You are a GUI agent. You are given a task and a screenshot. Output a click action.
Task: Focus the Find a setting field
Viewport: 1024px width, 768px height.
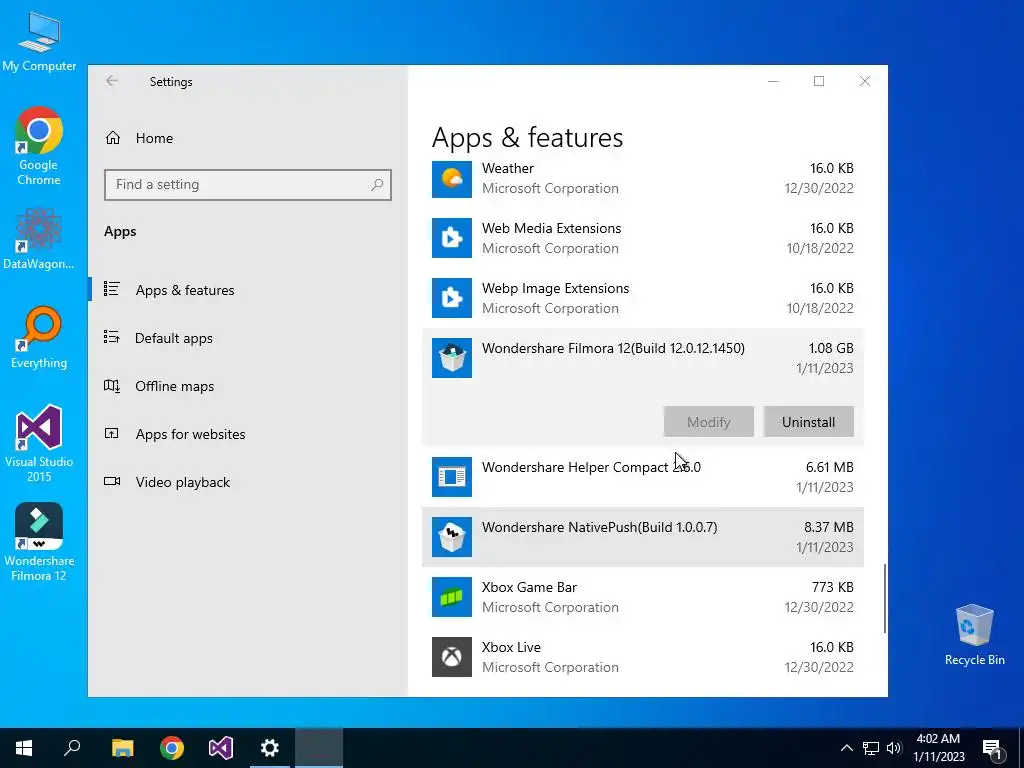click(248, 185)
